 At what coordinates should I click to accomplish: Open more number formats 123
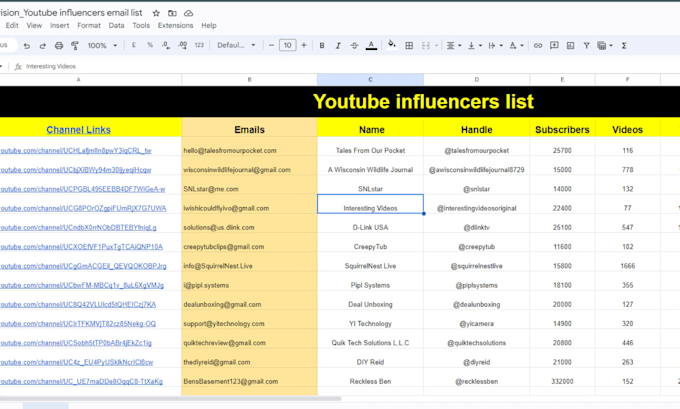pos(199,45)
